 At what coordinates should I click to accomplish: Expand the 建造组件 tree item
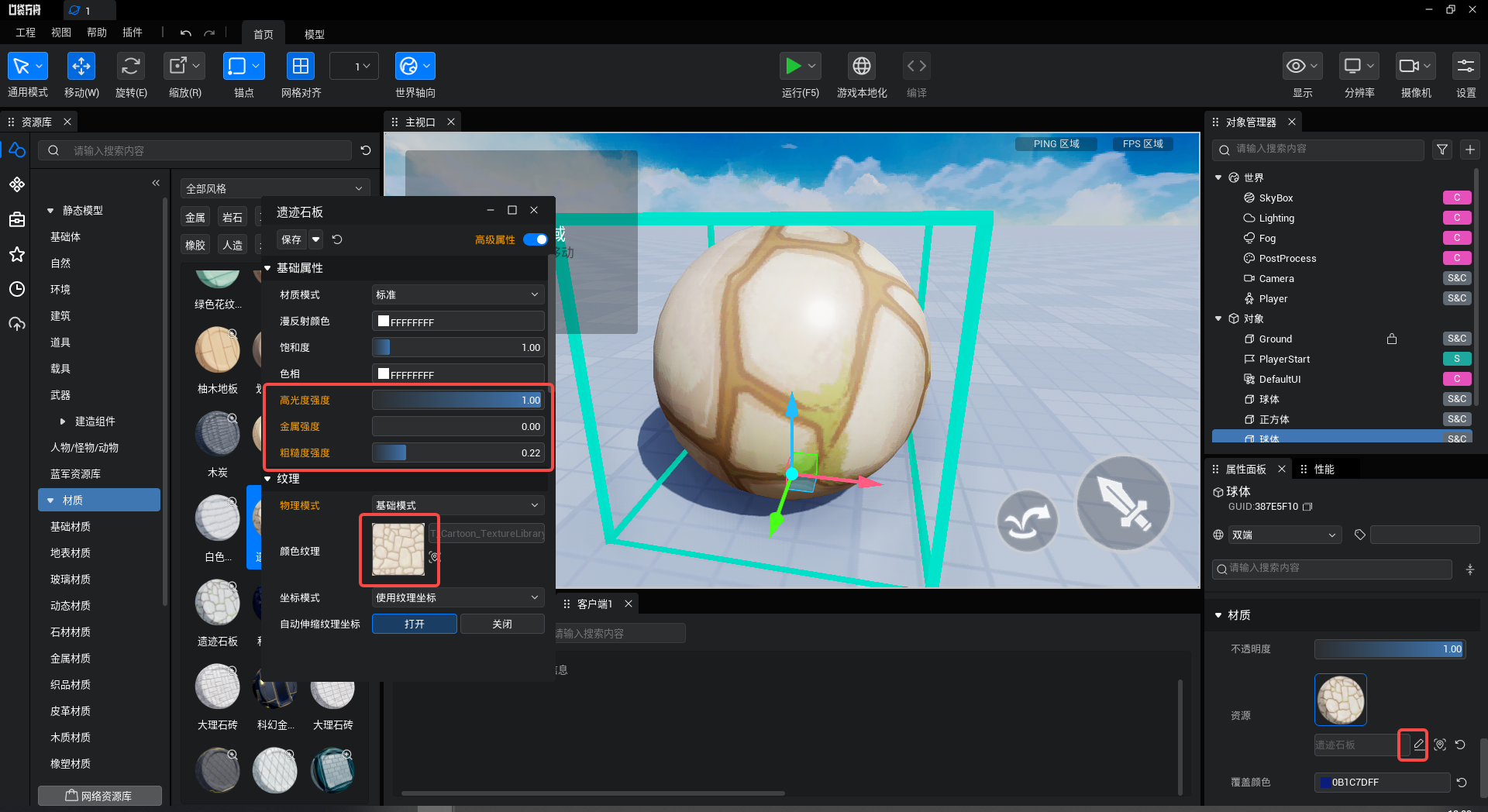click(x=63, y=421)
